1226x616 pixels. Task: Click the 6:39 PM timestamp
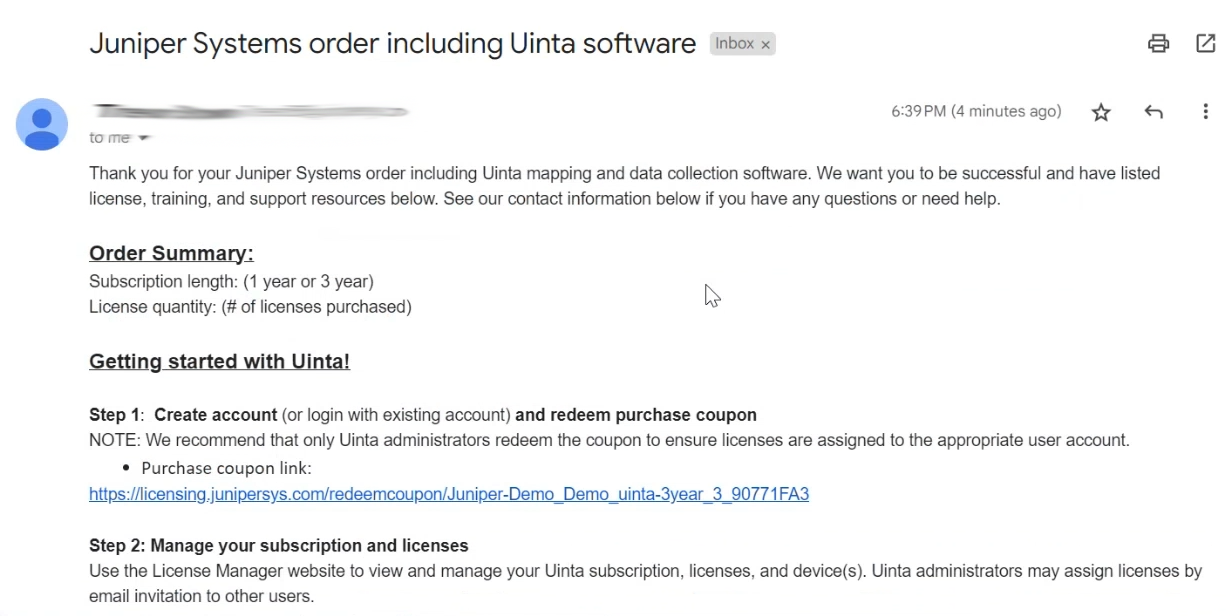tap(975, 111)
